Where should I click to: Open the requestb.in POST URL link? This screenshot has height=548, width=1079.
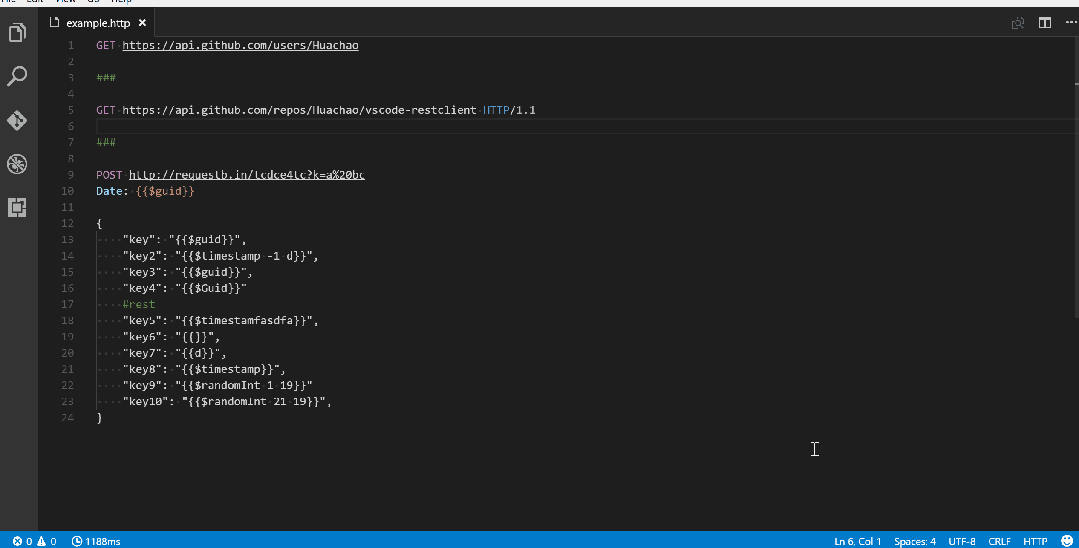pos(246,175)
